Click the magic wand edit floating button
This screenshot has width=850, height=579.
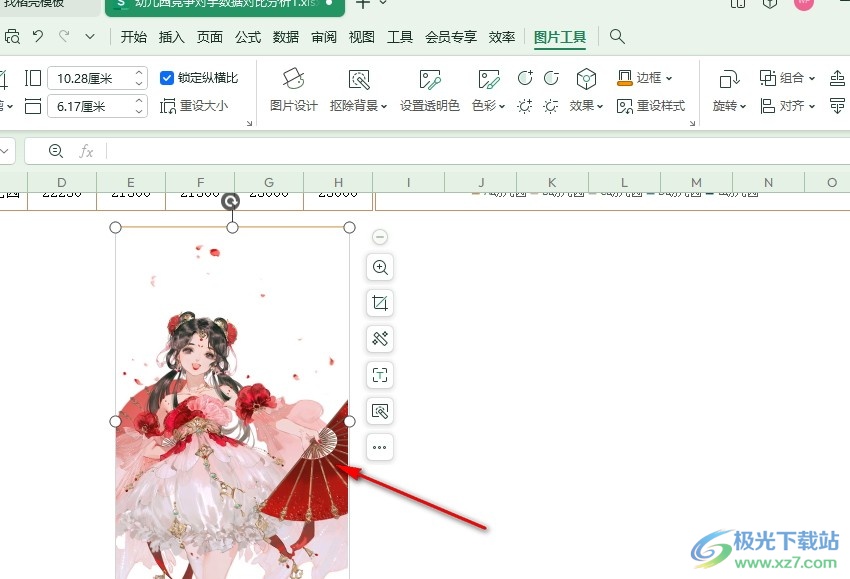(379, 339)
